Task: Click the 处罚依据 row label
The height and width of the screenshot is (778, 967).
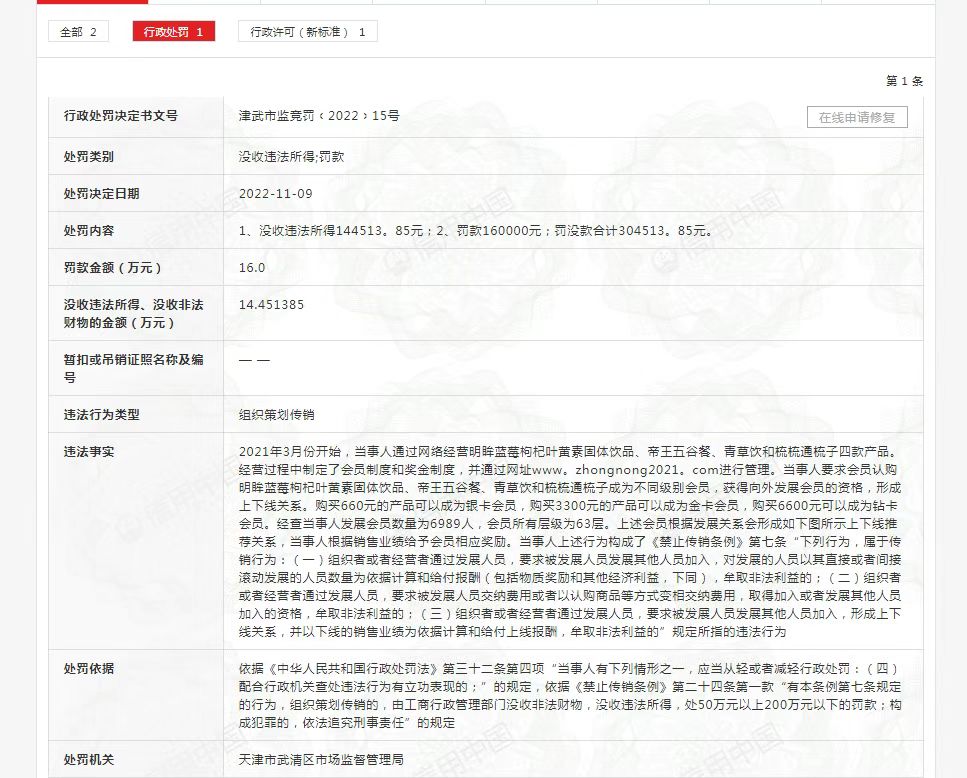Action: (x=89, y=668)
